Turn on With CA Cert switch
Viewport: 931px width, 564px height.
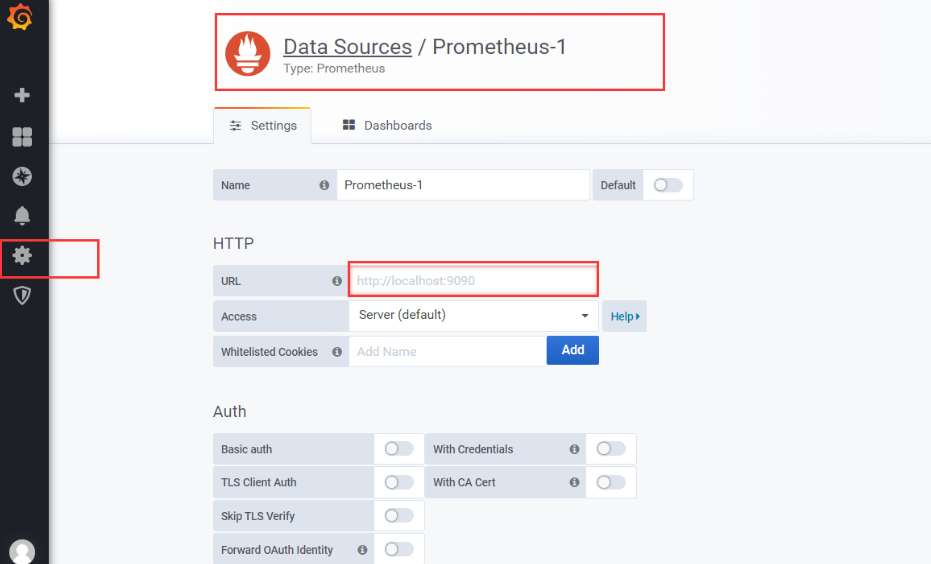click(x=610, y=482)
